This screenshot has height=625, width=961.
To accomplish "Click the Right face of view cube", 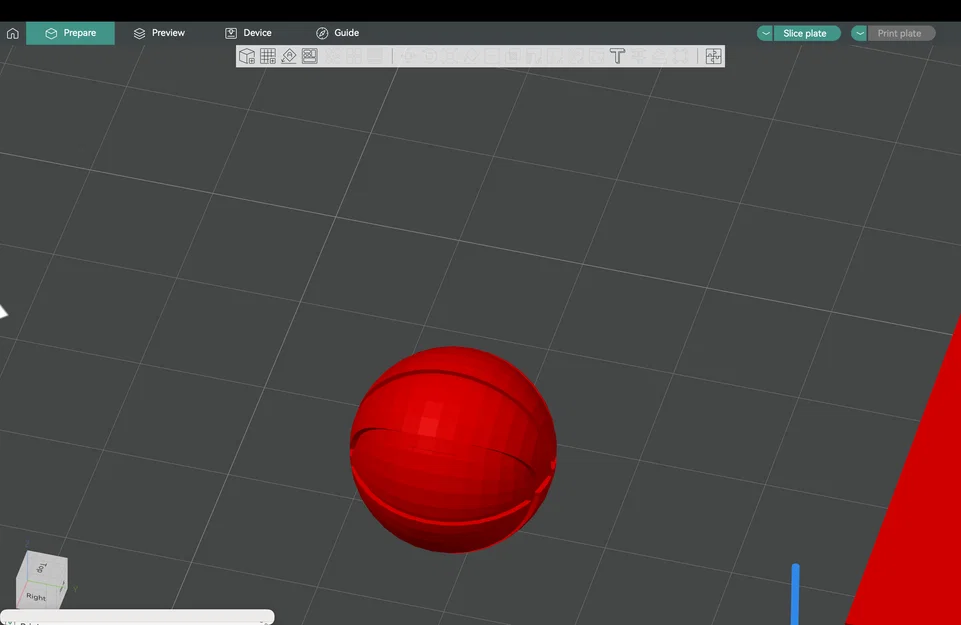I will (x=38, y=594).
